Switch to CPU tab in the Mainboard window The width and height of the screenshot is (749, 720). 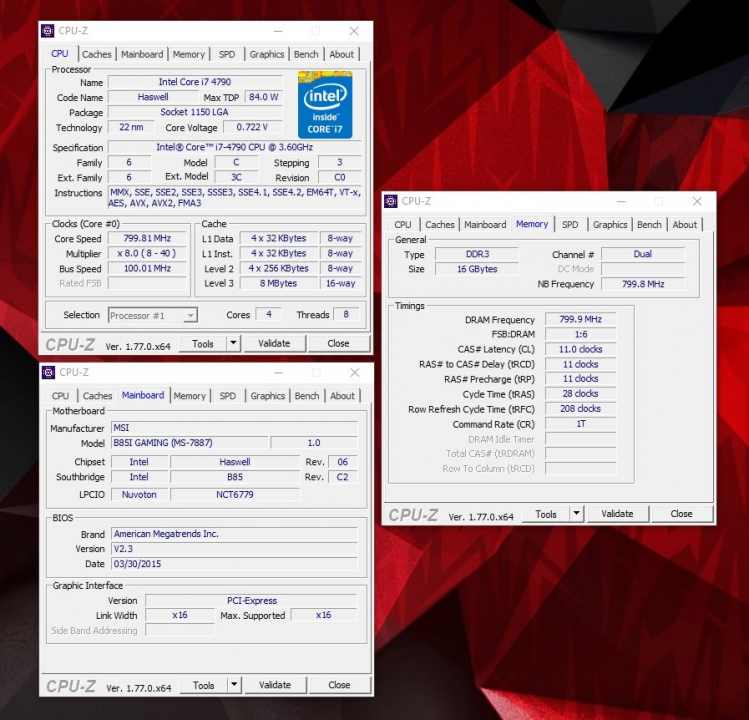(x=60, y=396)
